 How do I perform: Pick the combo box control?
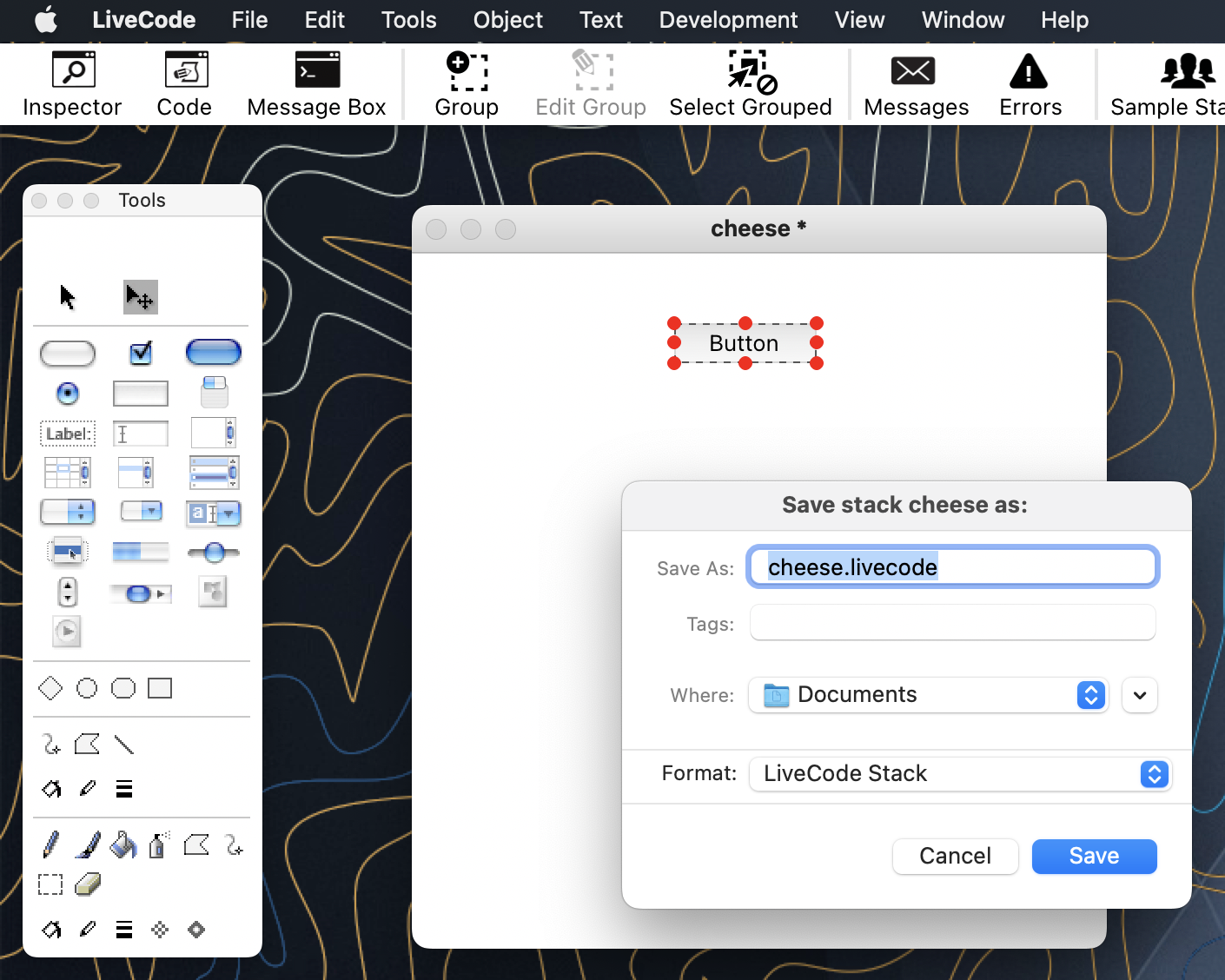(214, 513)
